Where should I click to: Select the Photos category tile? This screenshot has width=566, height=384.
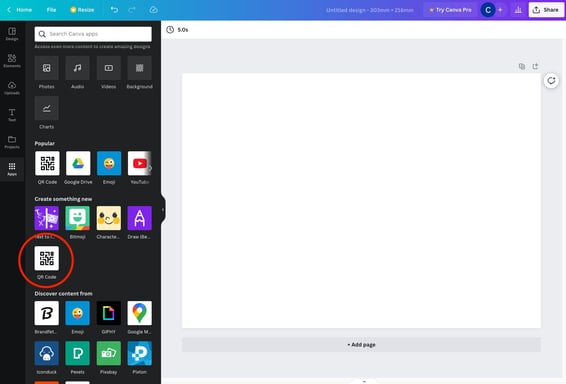pyautogui.click(x=47, y=68)
